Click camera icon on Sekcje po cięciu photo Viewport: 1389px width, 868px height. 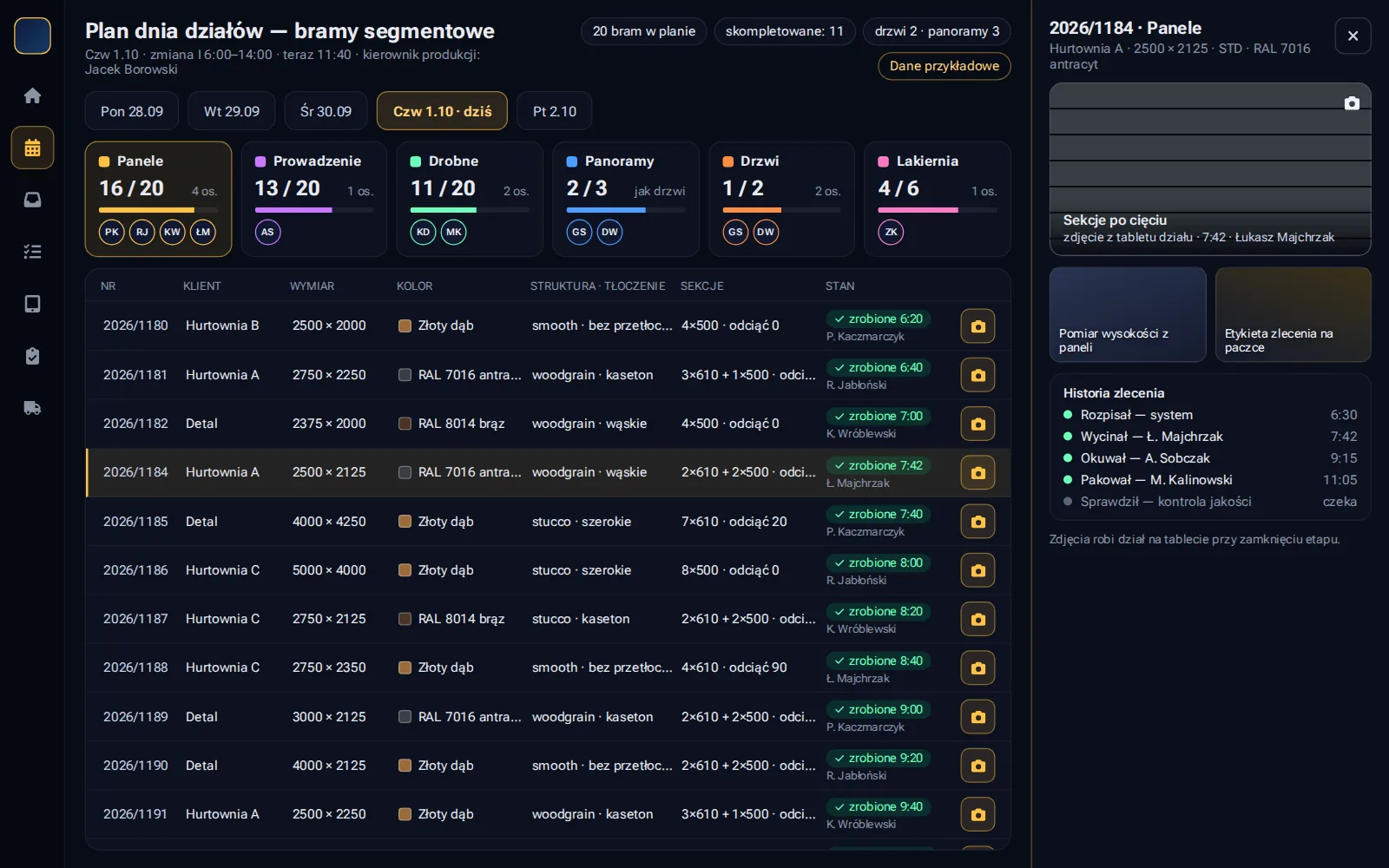point(1352,103)
